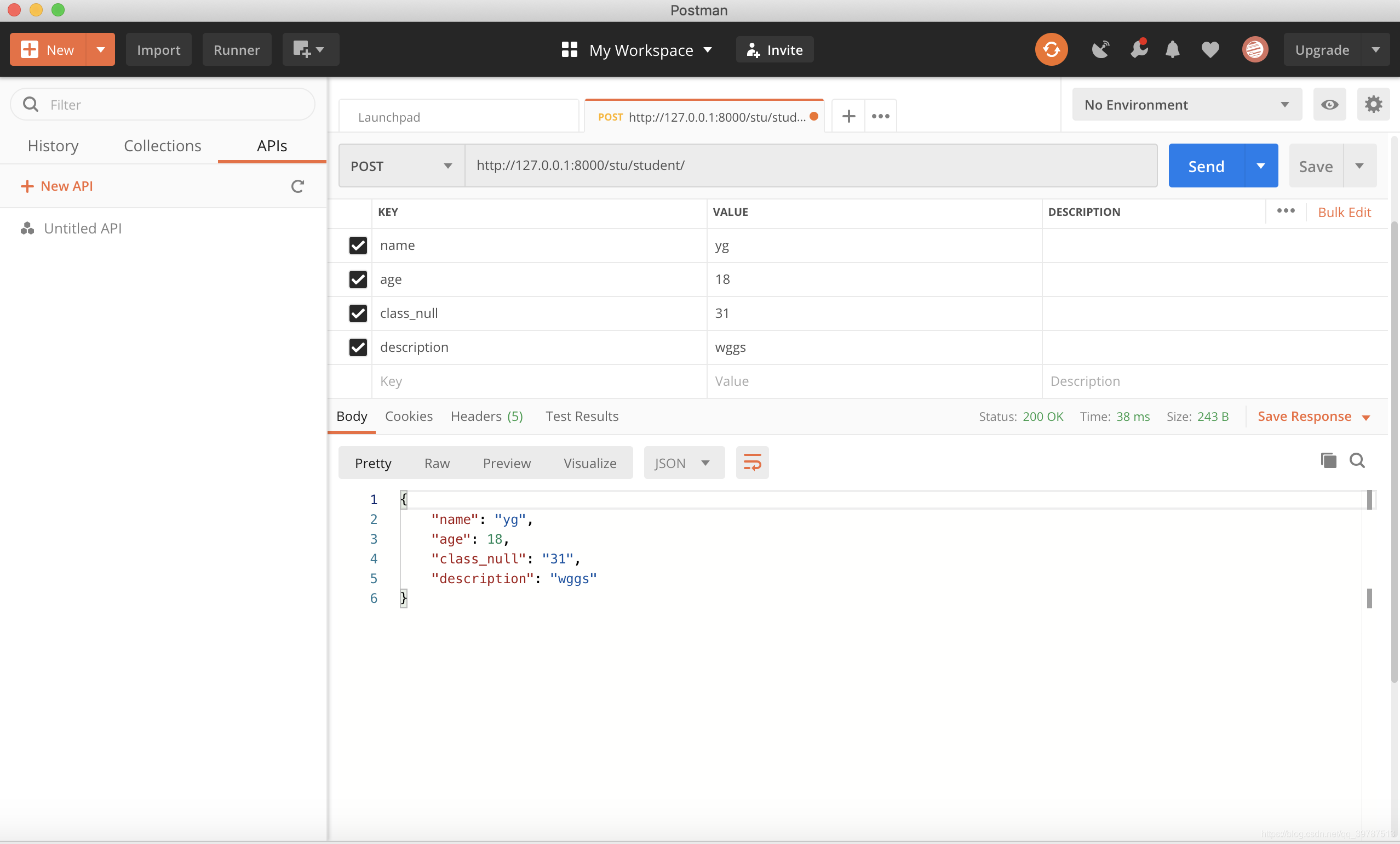Switch to the Cookies tab

point(409,416)
